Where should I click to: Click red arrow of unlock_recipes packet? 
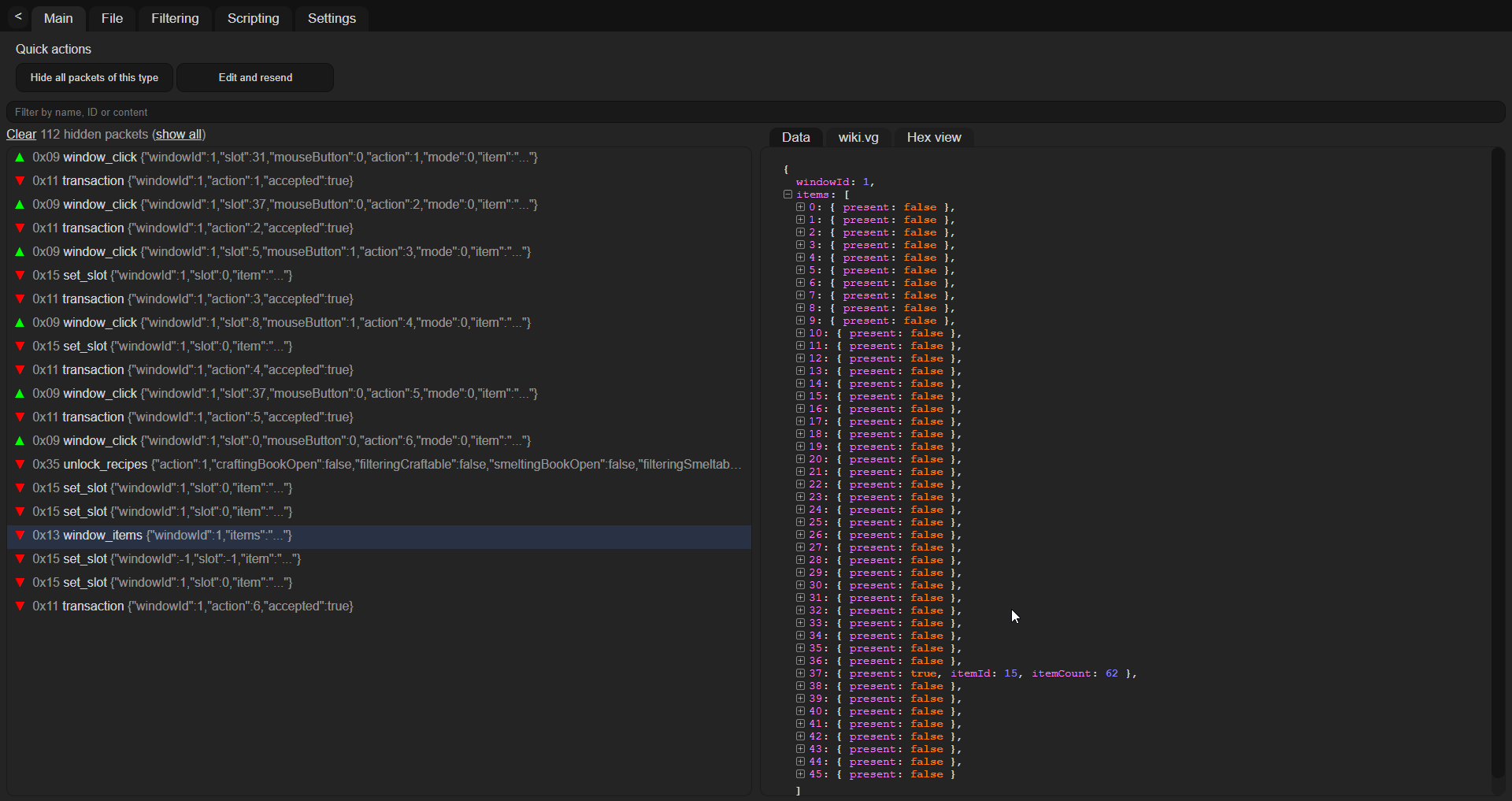click(20, 465)
